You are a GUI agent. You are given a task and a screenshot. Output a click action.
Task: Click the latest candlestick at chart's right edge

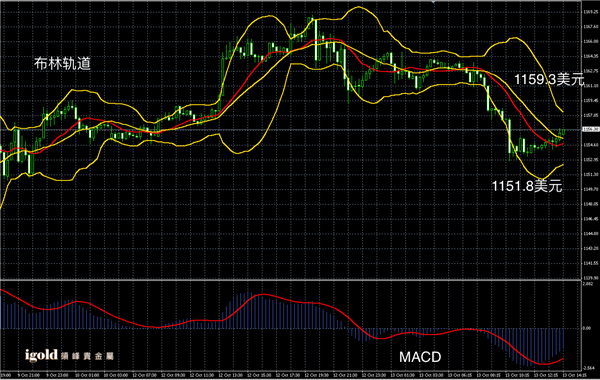(564, 133)
